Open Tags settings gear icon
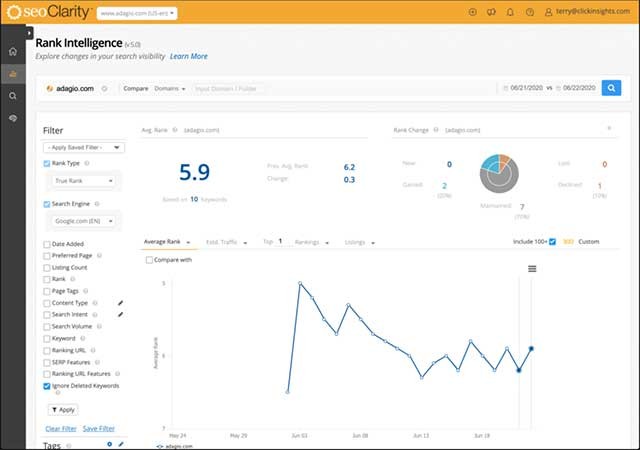Screen dimensions: 640x450 [x=110, y=443]
